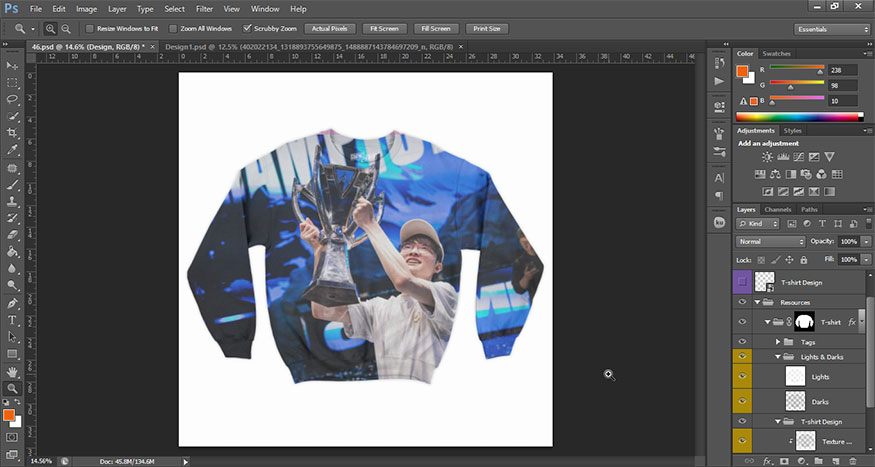The image size is (875, 467).
Task: Click the color spectrum ramp
Action: coord(800,117)
